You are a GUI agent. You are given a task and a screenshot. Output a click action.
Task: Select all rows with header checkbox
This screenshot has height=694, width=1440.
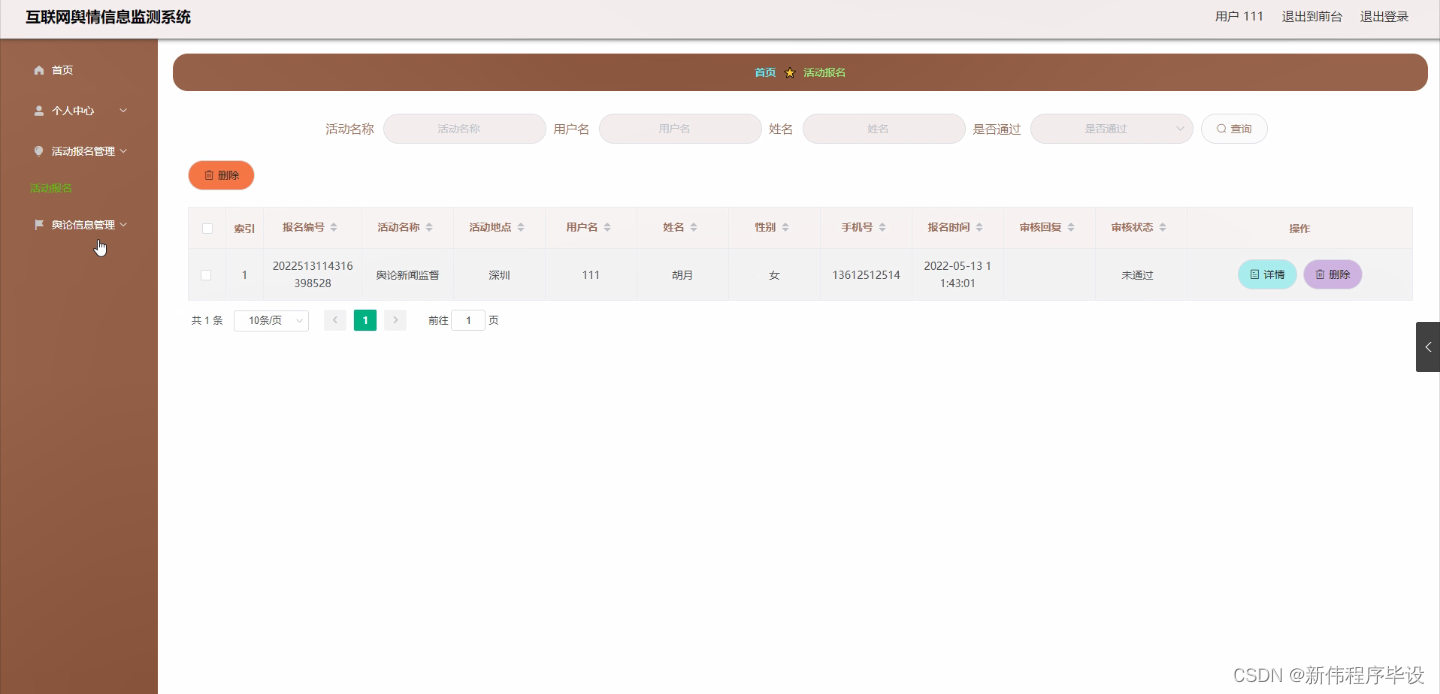(x=207, y=228)
